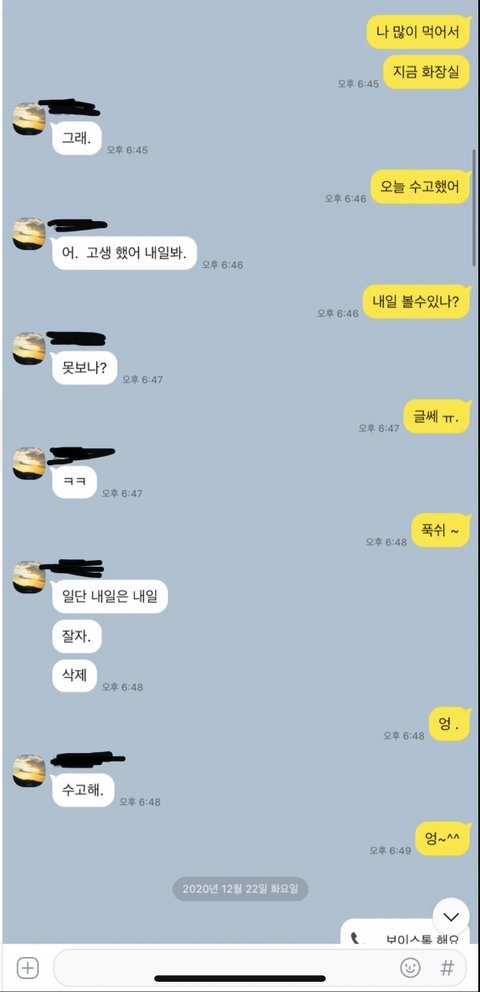Tap the plus attachment icon
This screenshot has width=480, height=992.
[x=27, y=967]
